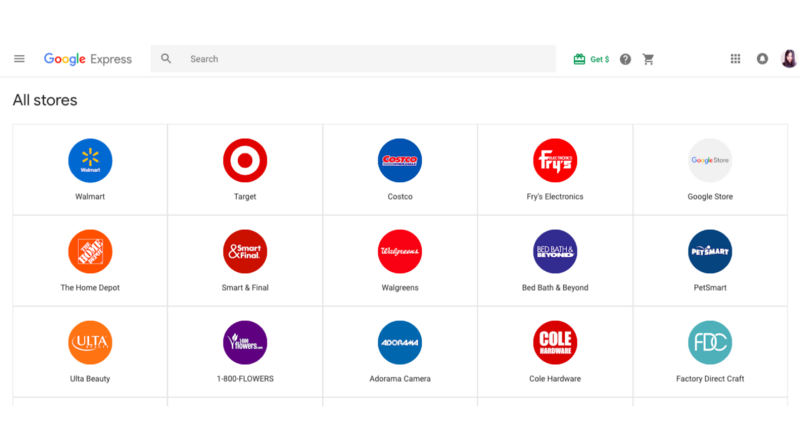This screenshot has height=447, width=800.
Task: Select the Adorama Camera text label
Action: click(x=400, y=379)
